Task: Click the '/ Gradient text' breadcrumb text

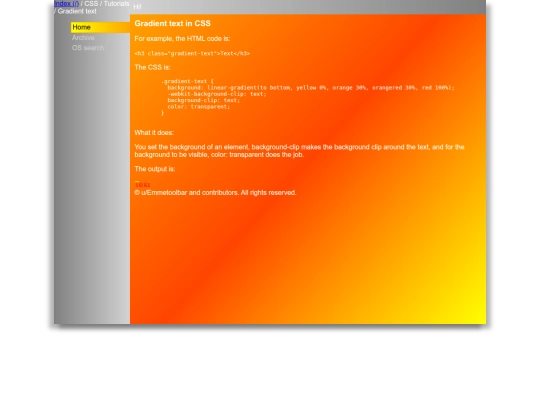Action: [75, 11]
